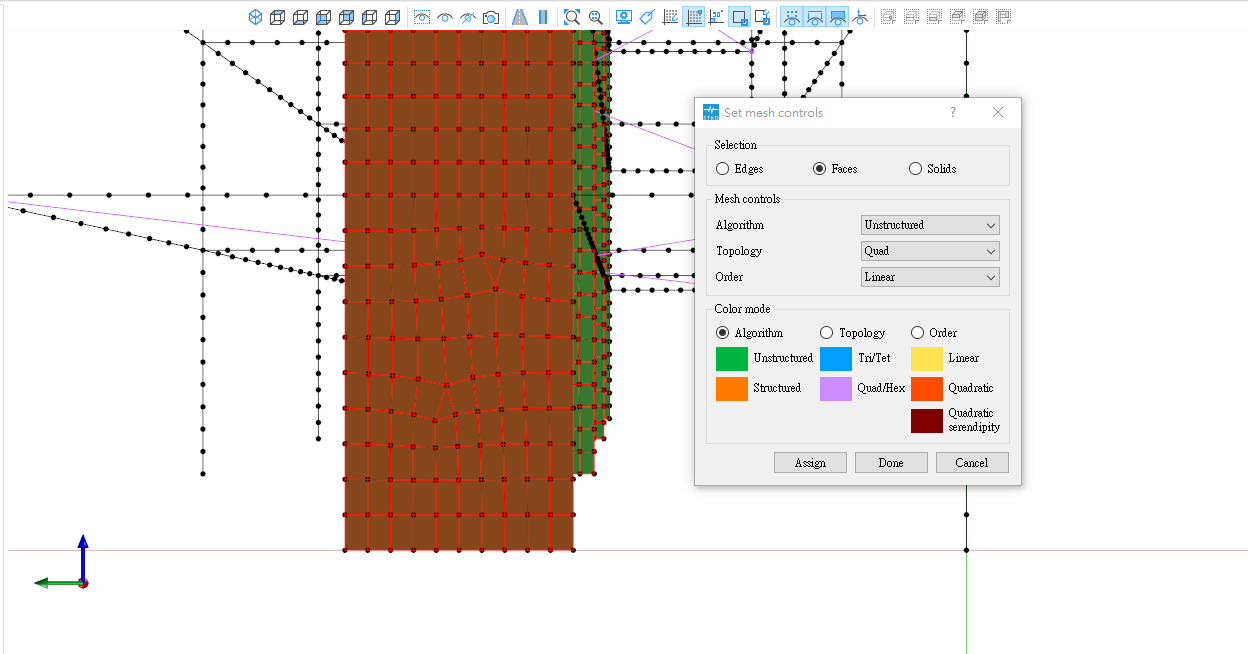Viewport: 1248px width, 654px height.
Task: Click the Cancel button
Action: (972, 463)
